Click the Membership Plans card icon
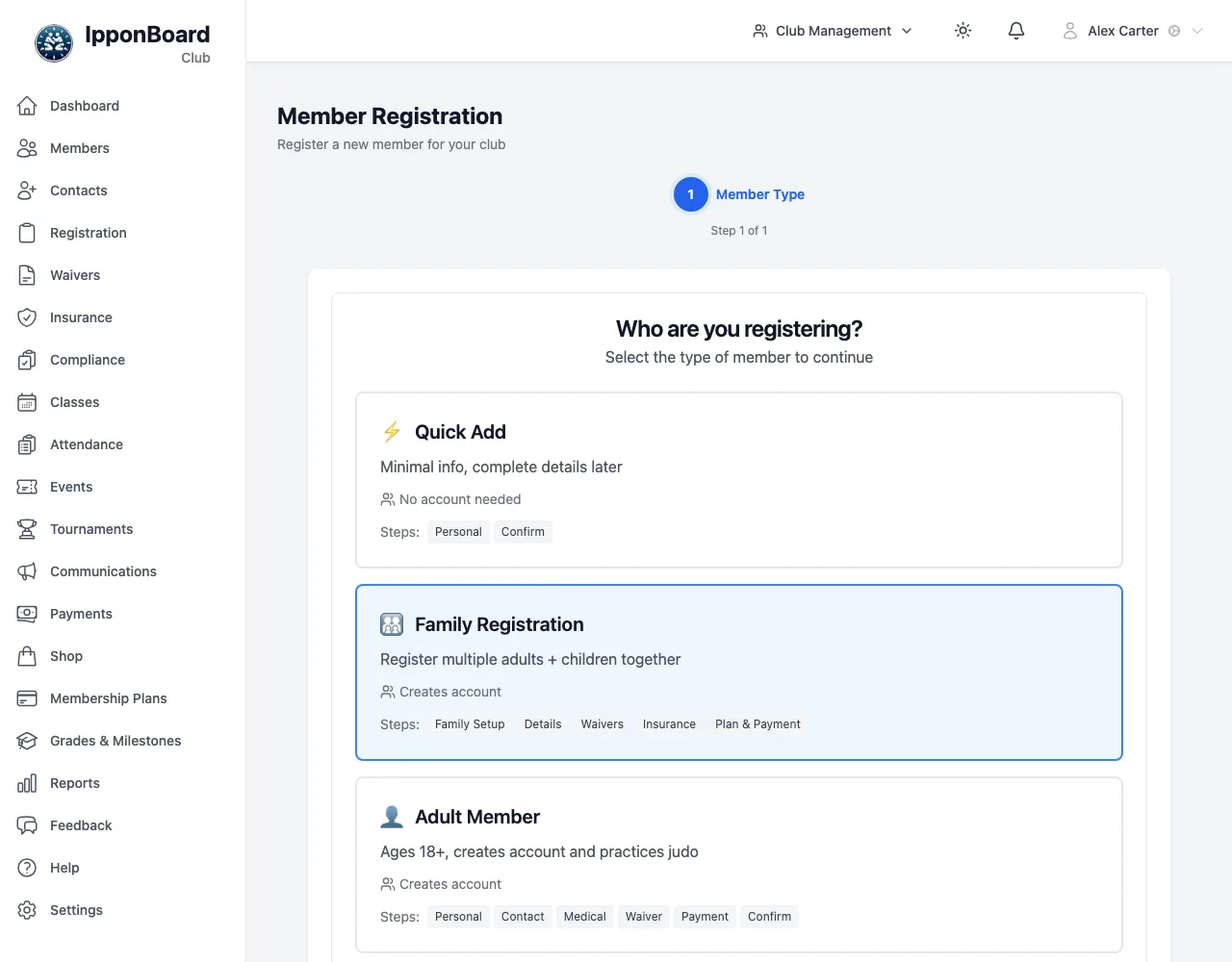 click(27, 698)
